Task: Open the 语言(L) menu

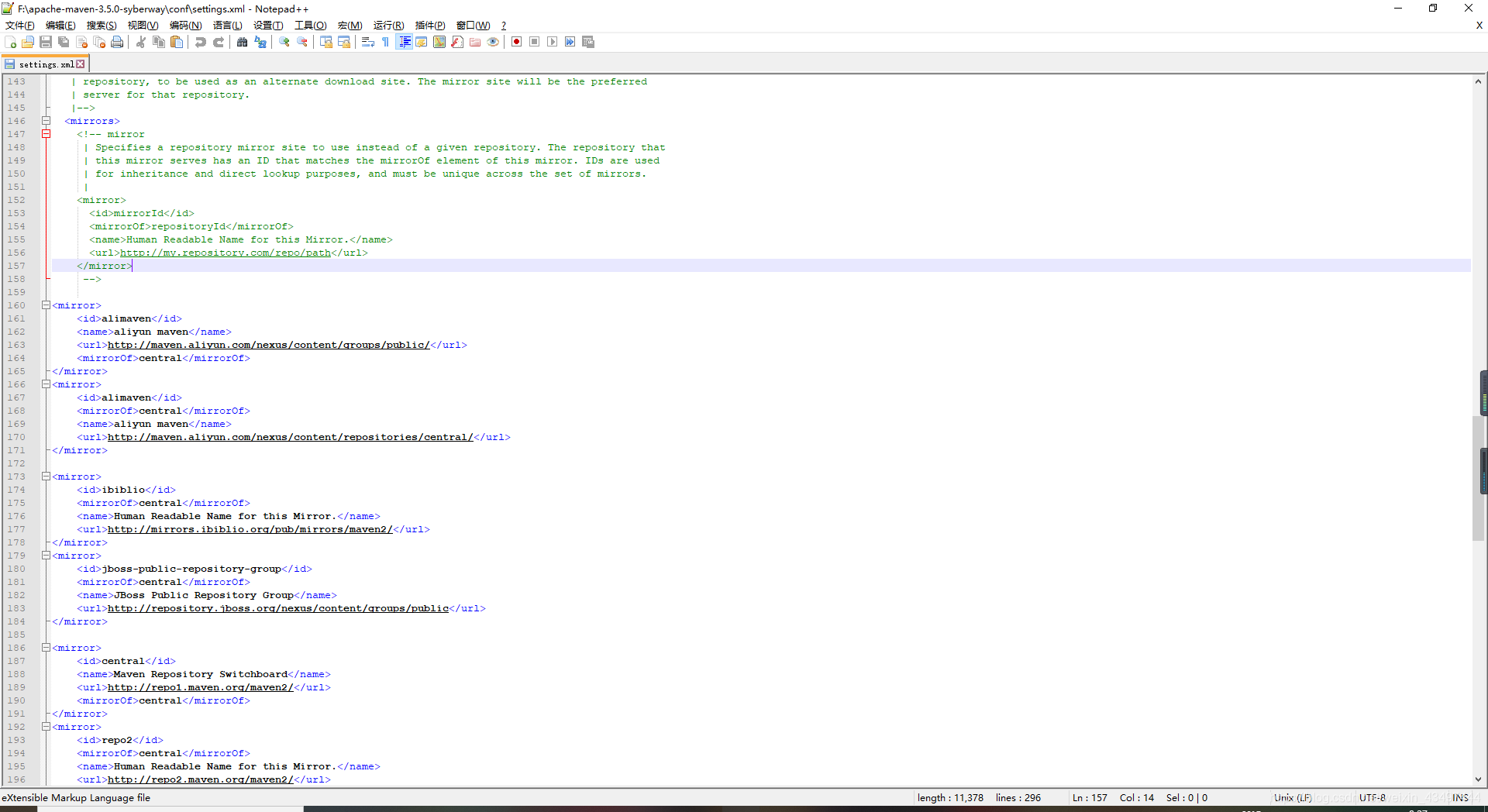Action: (227, 26)
